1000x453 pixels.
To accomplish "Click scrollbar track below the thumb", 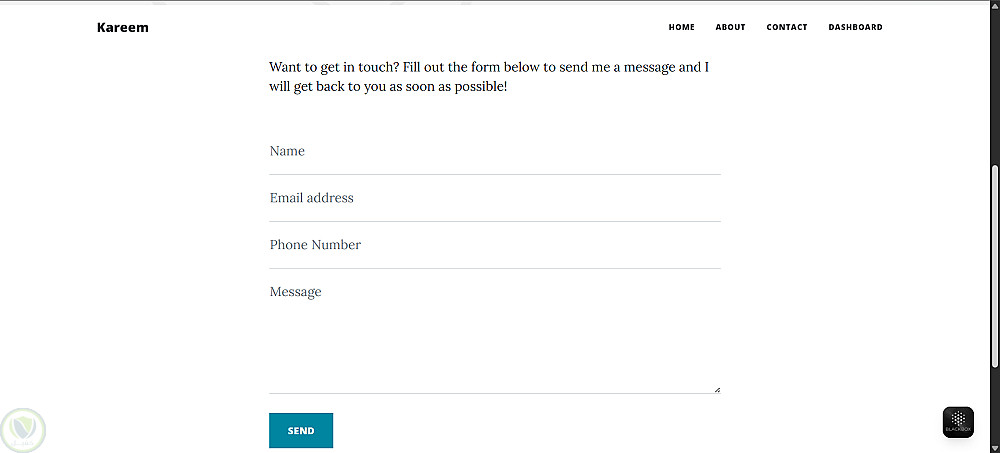I will click(994, 410).
